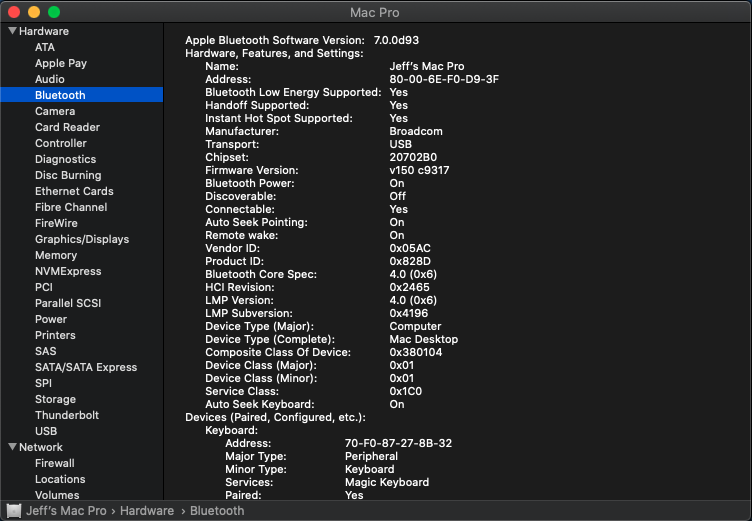Viewport: 752px width, 521px height.
Task: Collapse the Network disclosure triangle
Action: pyautogui.click(x=12, y=447)
